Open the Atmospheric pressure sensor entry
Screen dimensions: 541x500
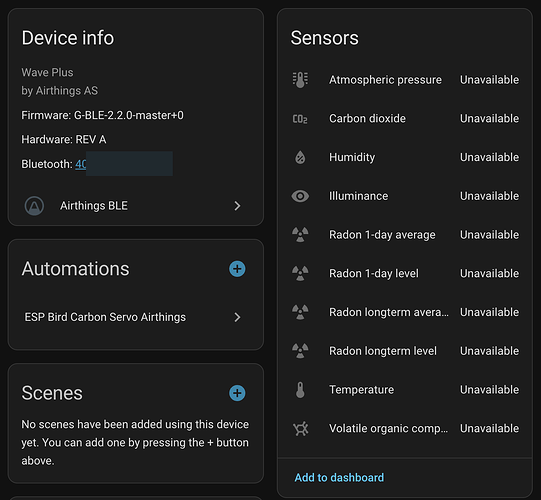(405, 80)
